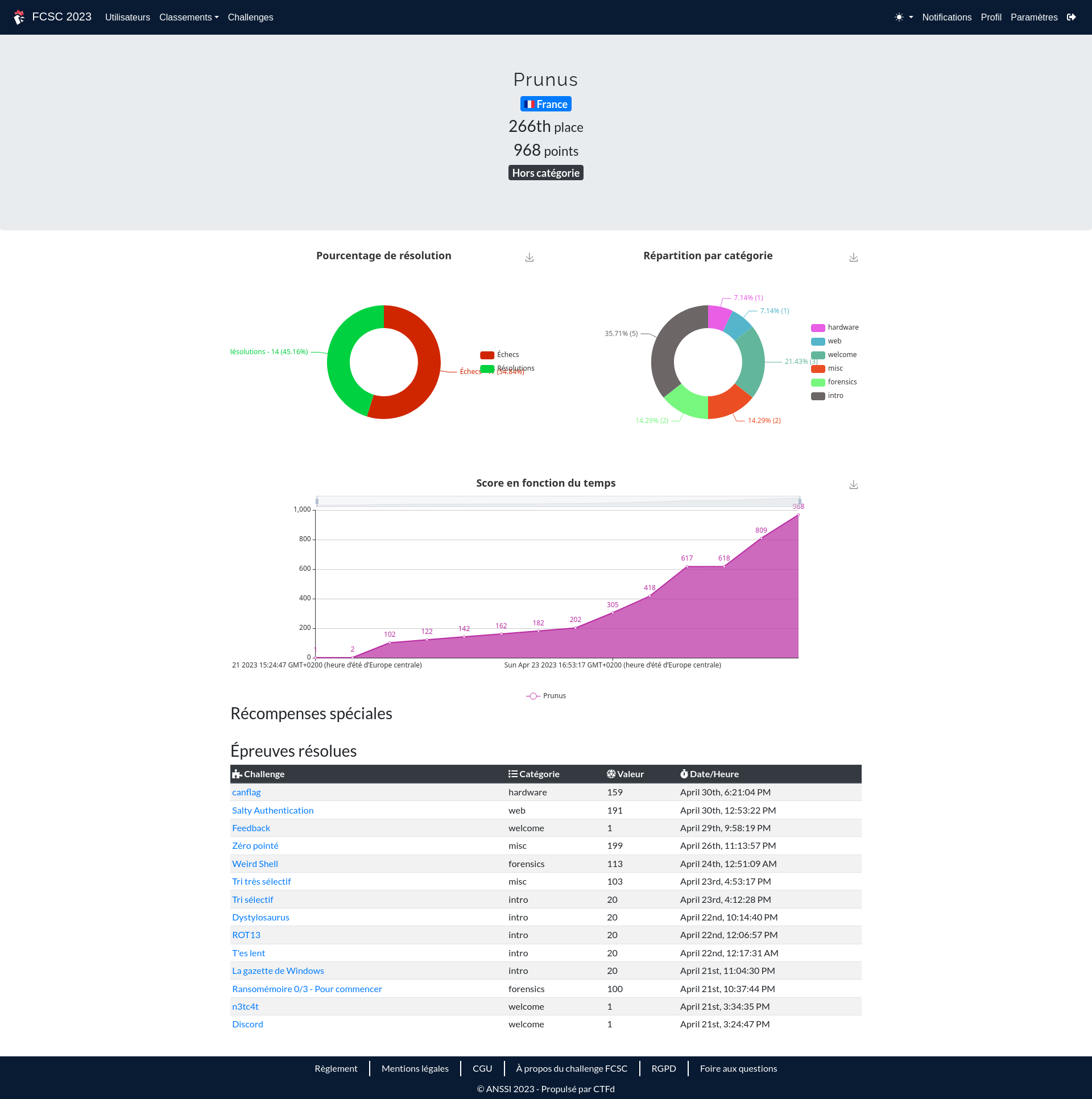This screenshot has width=1092, height=1099.
Task: Go to the Challenges page
Action: 250,17
